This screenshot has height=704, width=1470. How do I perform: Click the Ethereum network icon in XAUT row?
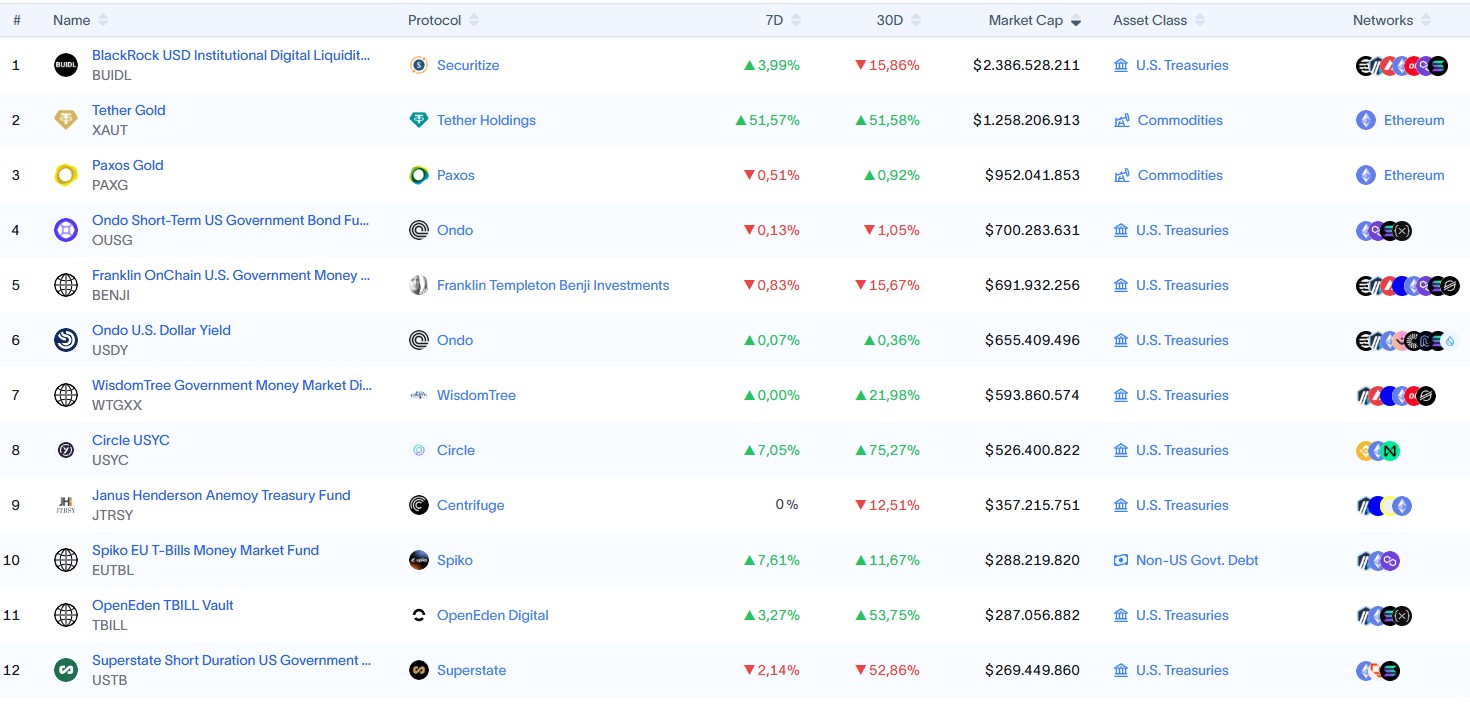[x=1365, y=120]
